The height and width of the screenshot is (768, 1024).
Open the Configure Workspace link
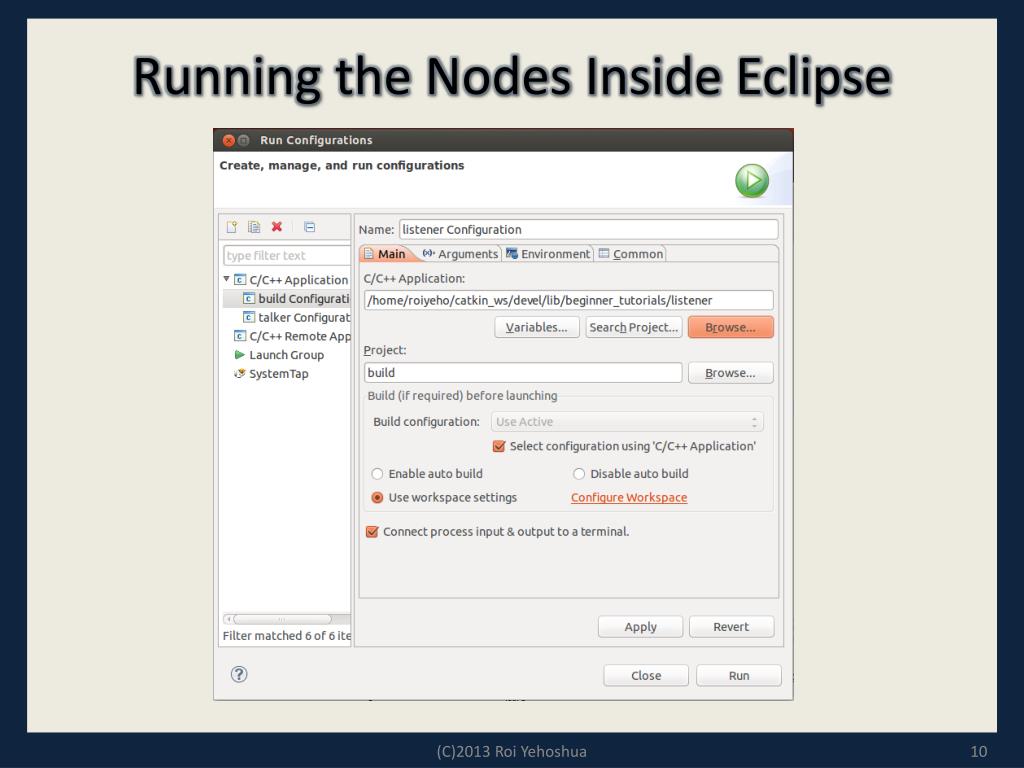629,498
